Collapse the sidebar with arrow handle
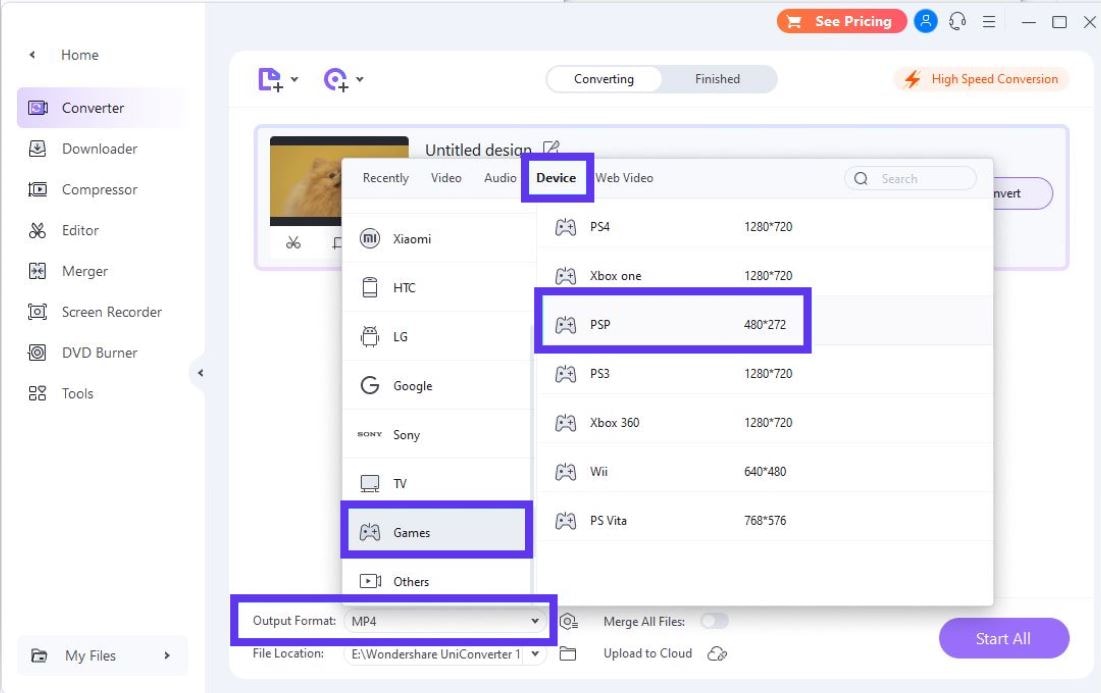This screenshot has height=693, width=1101. coord(199,373)
